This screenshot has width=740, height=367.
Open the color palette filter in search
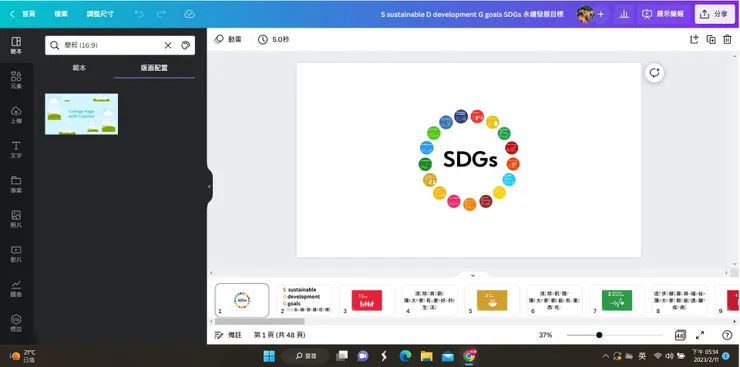pyautogui.click(x=185, y=45)
